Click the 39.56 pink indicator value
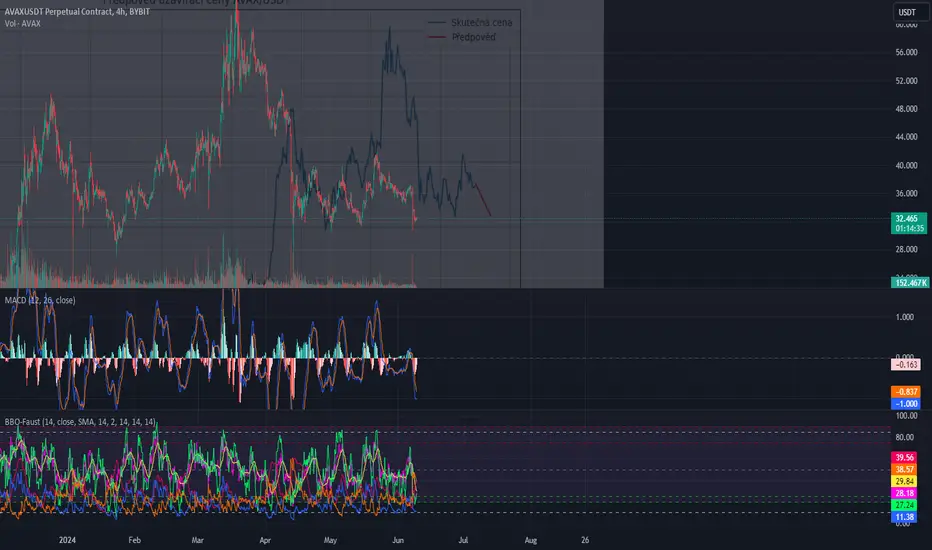 [904, 458]
